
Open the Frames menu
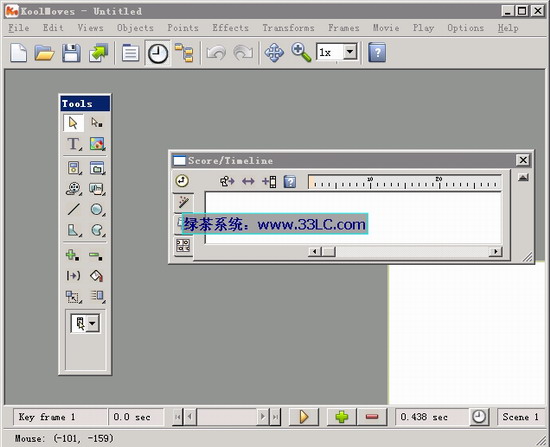coord(343,28)
